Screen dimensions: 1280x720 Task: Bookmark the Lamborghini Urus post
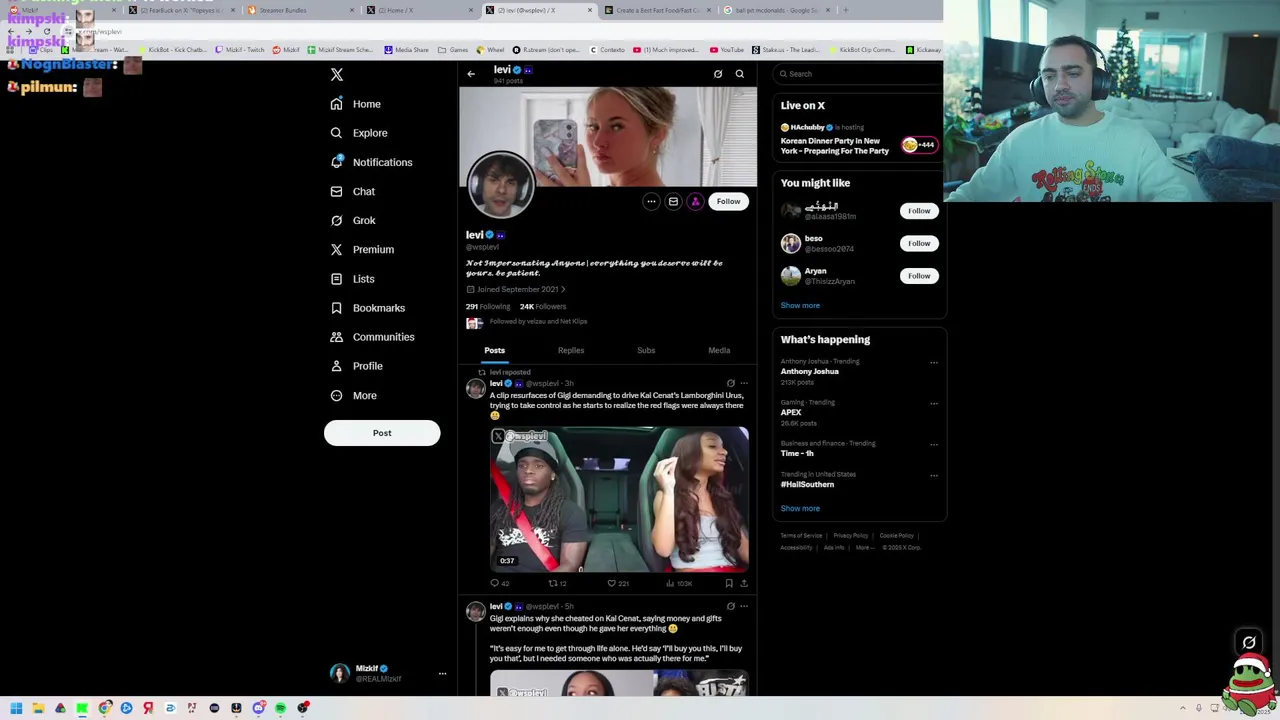tap(729, 583)
